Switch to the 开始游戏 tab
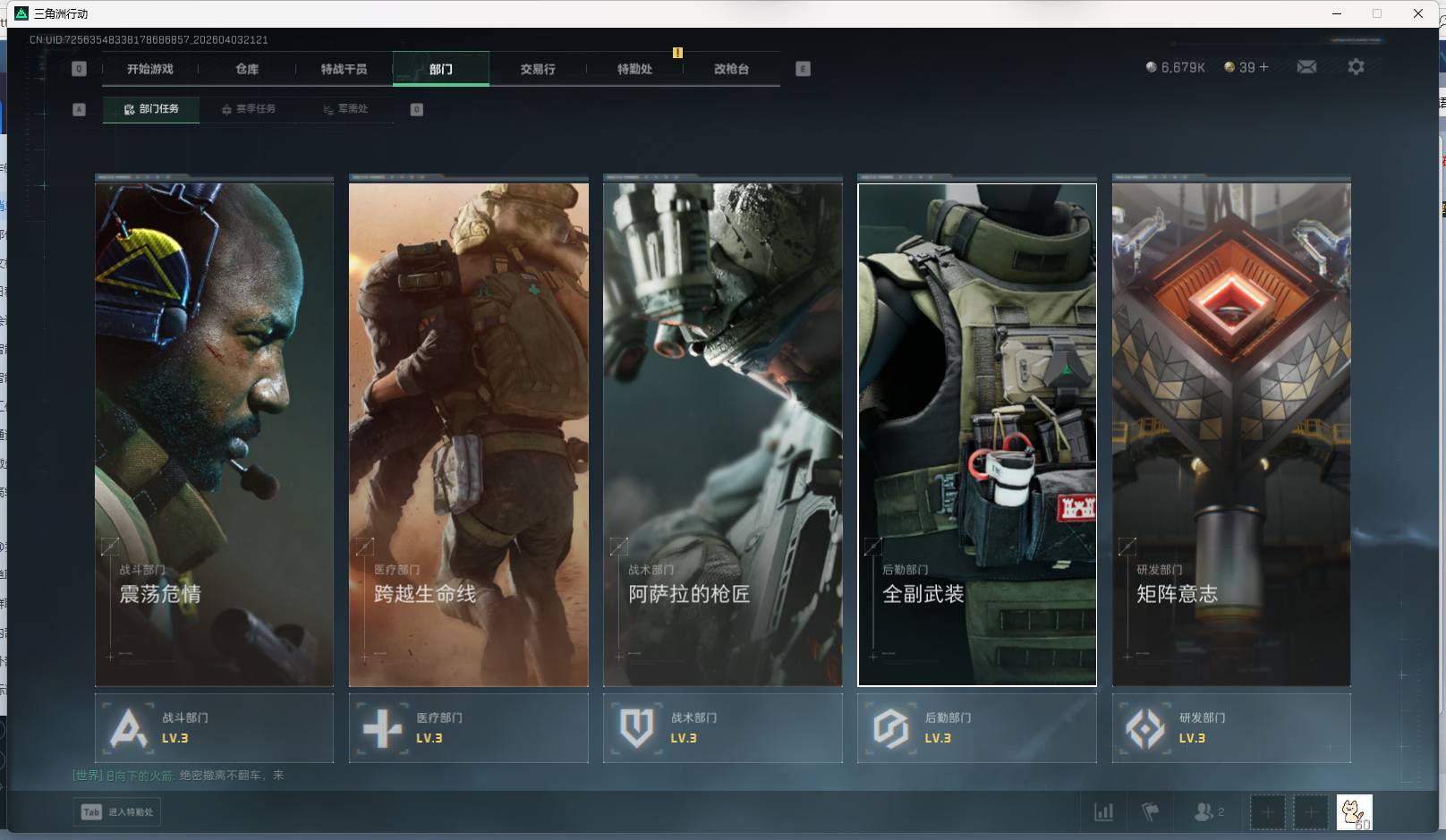 (x=149, y=69)
